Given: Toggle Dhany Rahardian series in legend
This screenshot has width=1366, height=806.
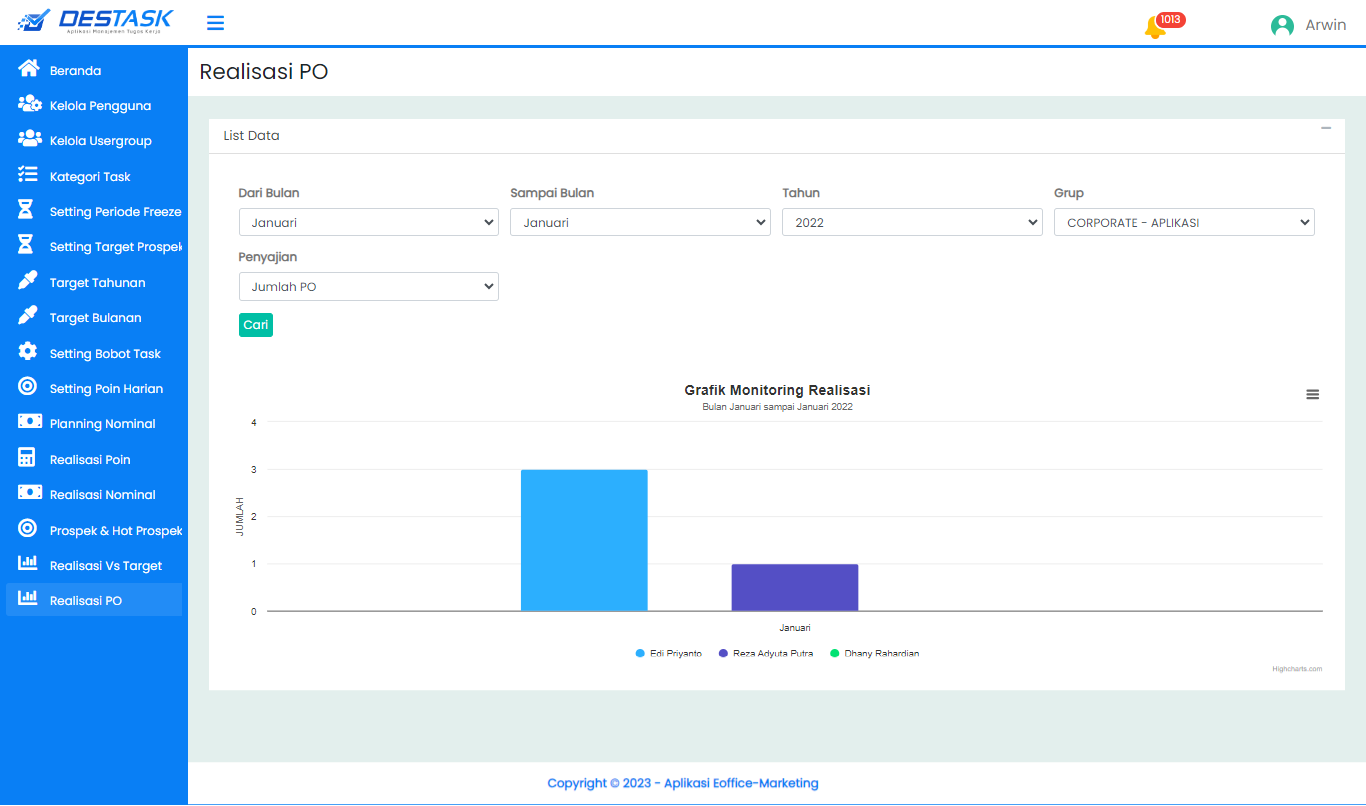Looking at the screenshot, I should (874, 653).
